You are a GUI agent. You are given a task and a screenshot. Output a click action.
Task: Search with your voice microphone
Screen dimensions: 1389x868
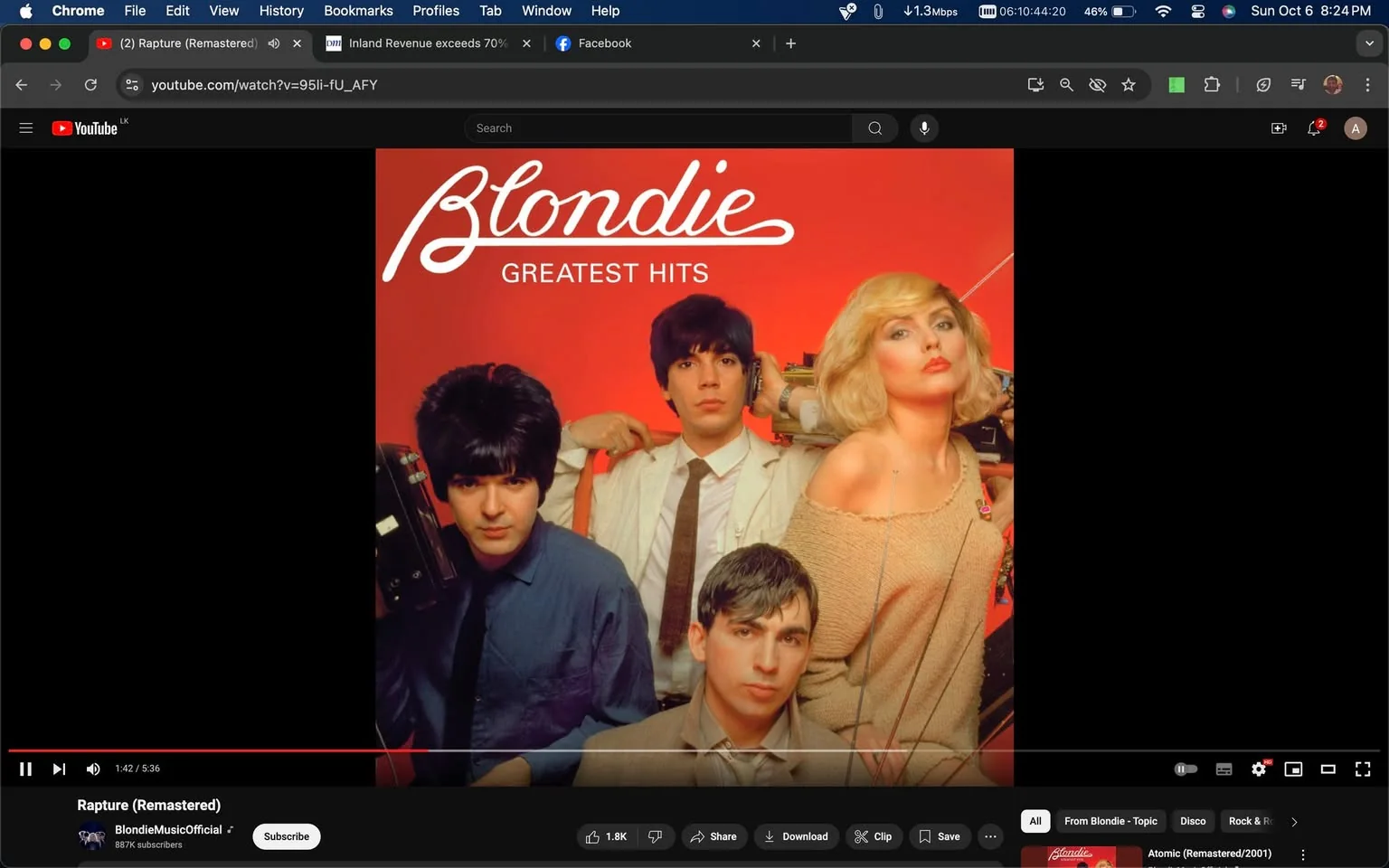point(924,128)
